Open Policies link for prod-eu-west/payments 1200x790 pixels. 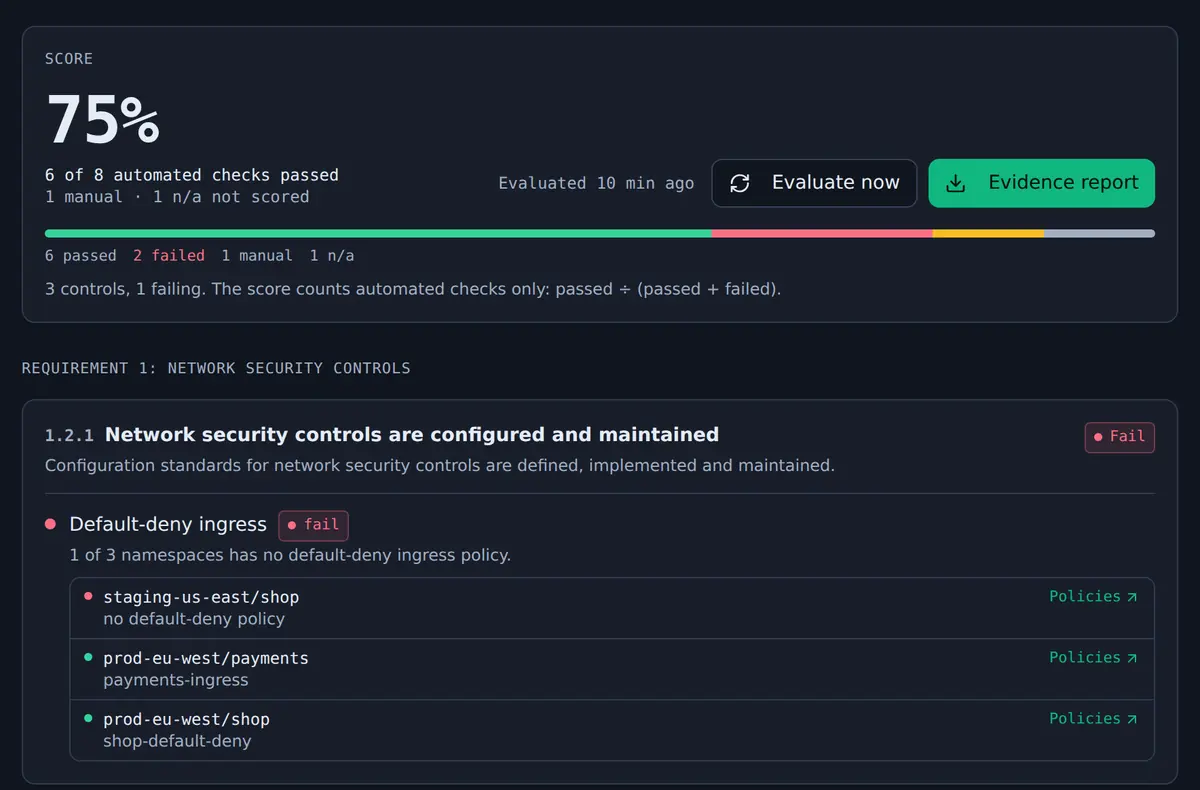[1093, 657]
